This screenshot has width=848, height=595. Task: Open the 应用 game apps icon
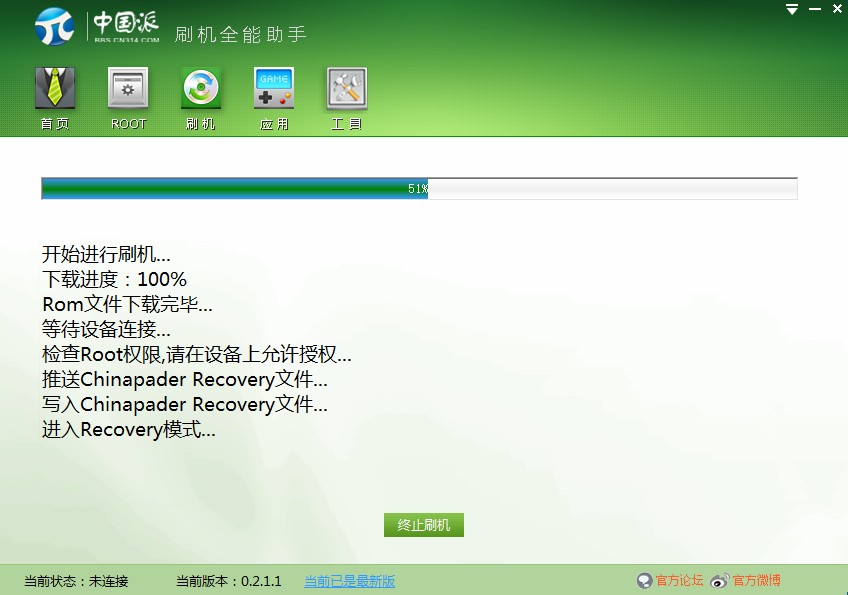pyautogui.click(x=274, y=88)
